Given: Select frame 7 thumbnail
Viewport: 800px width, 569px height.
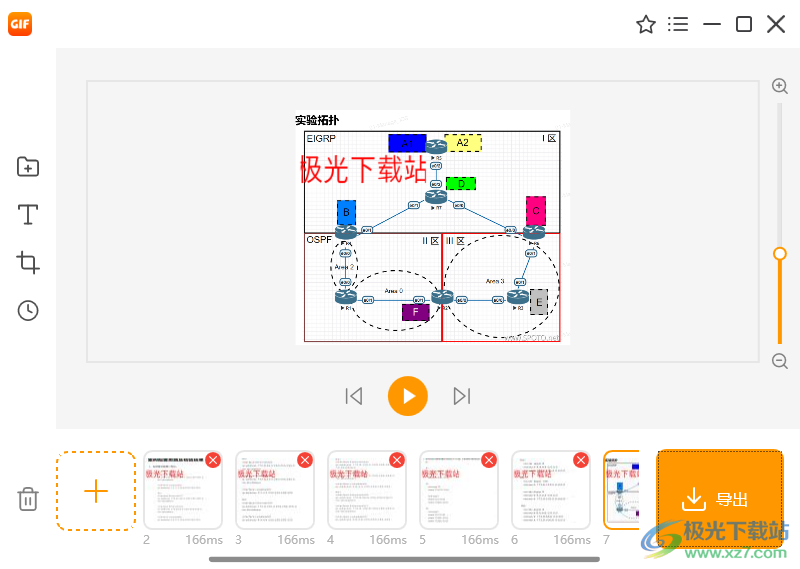Looking at the screenshot, I should click(621, 490).
